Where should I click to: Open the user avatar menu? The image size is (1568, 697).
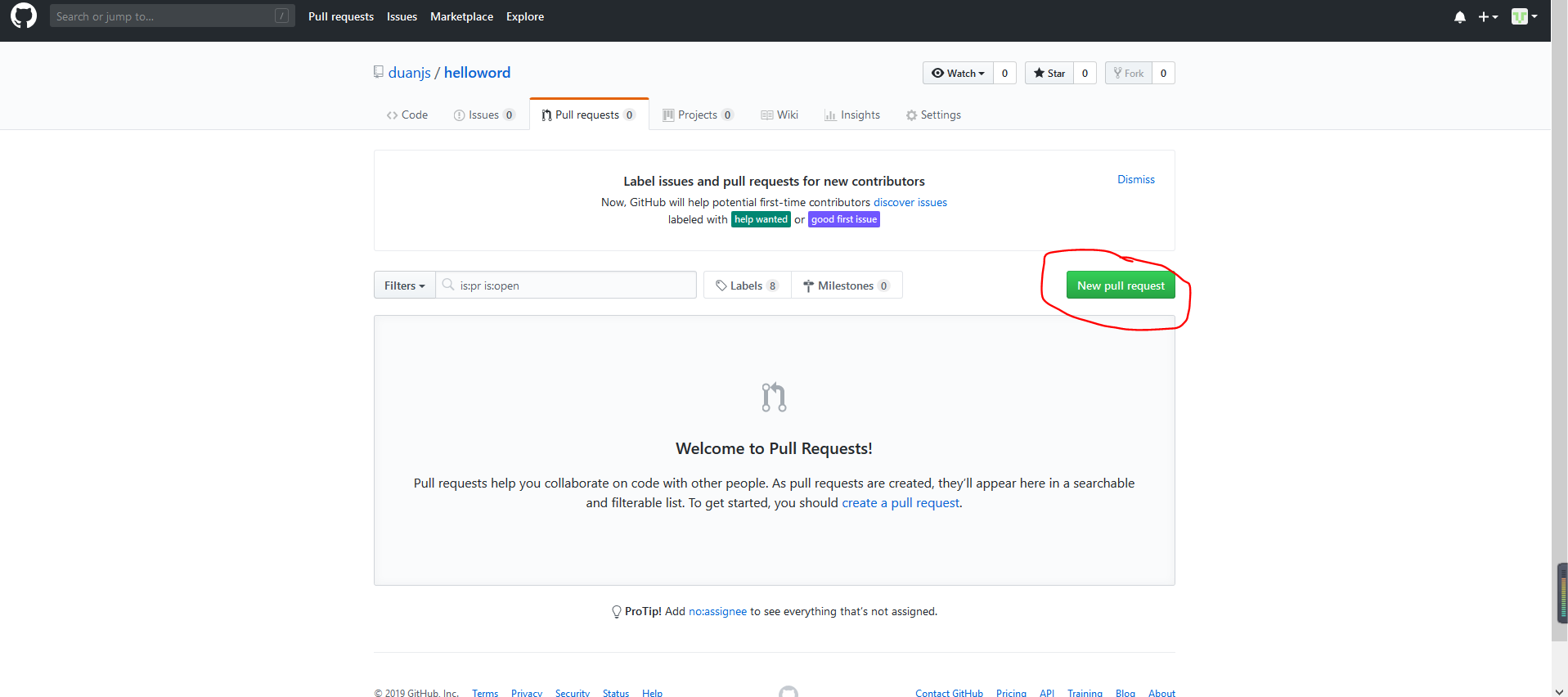[1524, 16]
